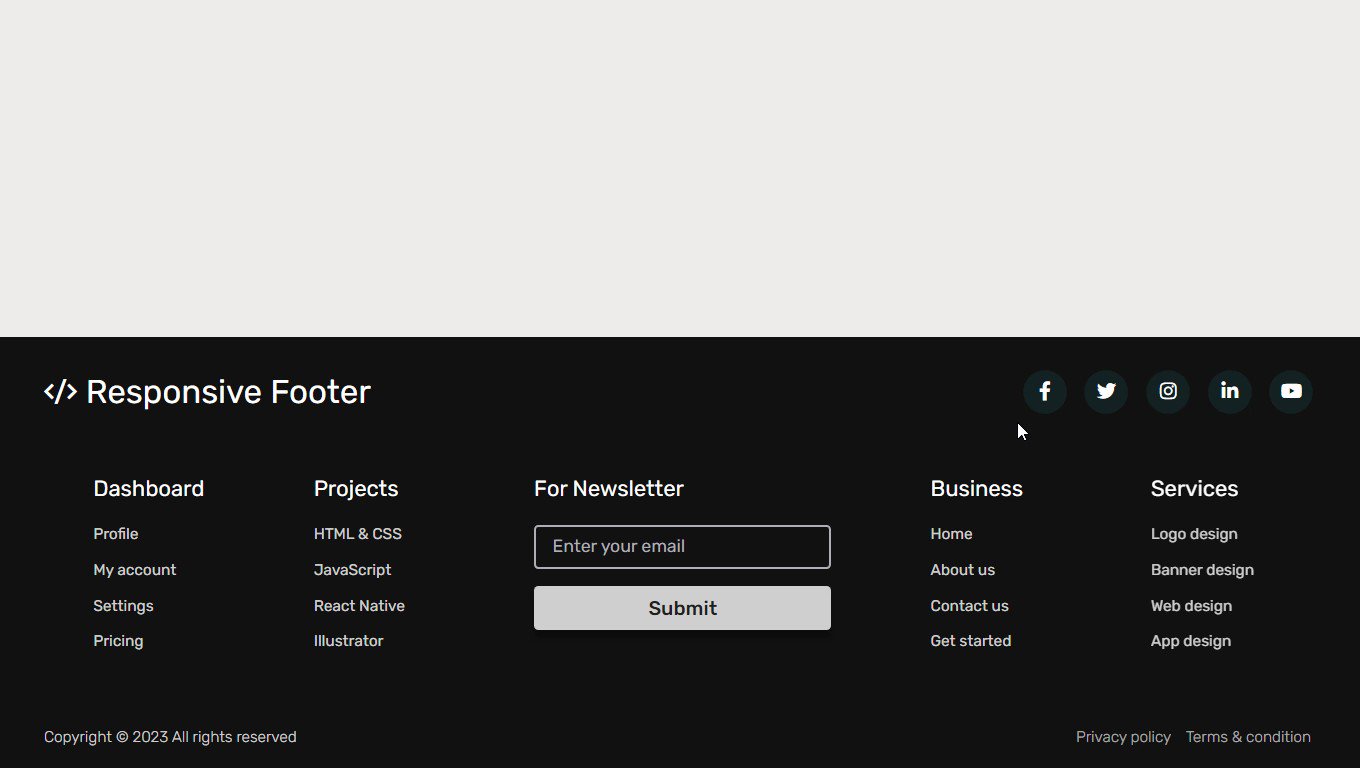Viewport: 1360px width, 768px height.
Task: Go to Home under Business
Action: pyautogui.click(x=951, y=534)
